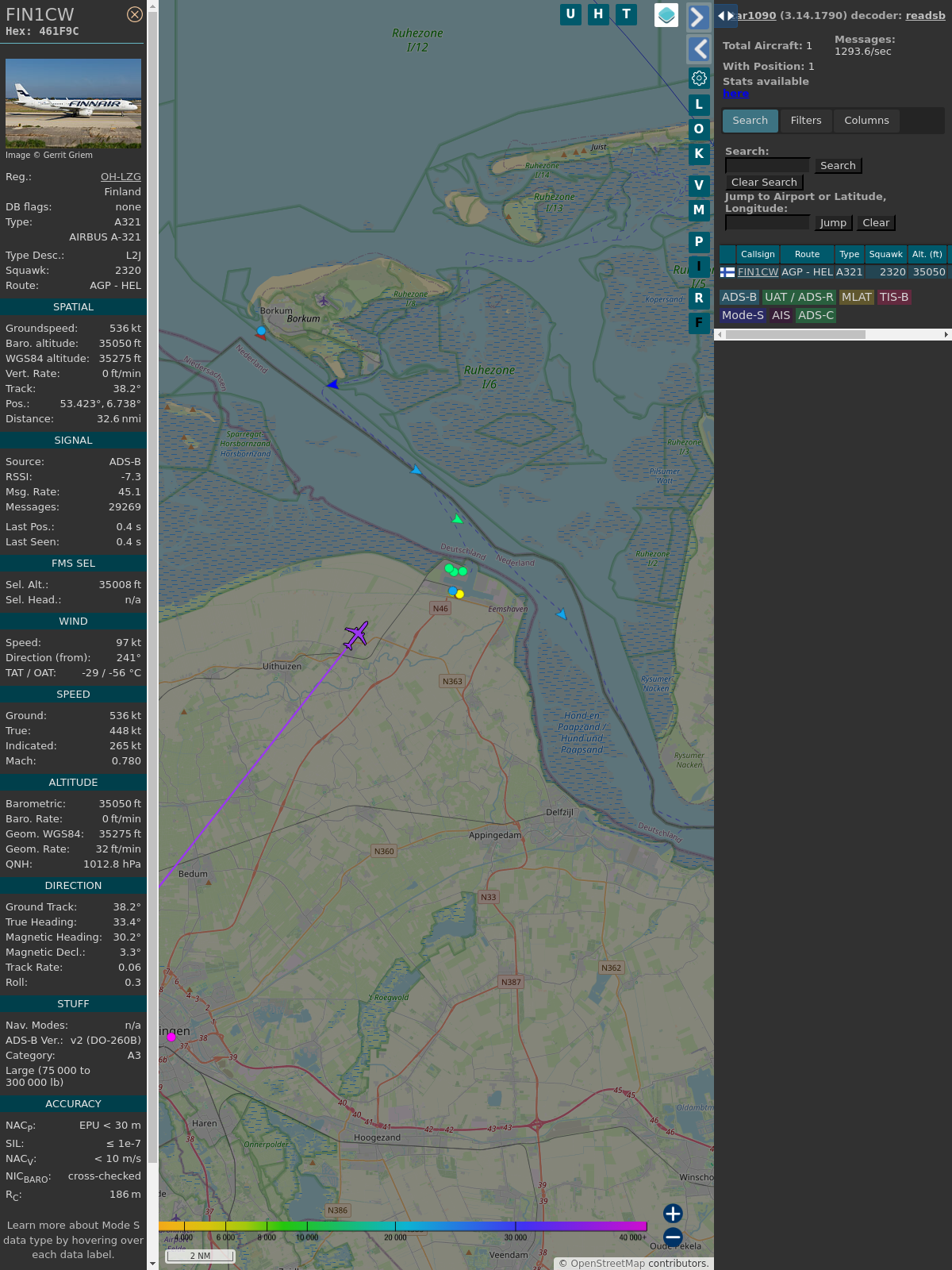Open map settings gear icon
Image resolution: width=952 pixels, height=1270 pixels.
coord(699,78)
